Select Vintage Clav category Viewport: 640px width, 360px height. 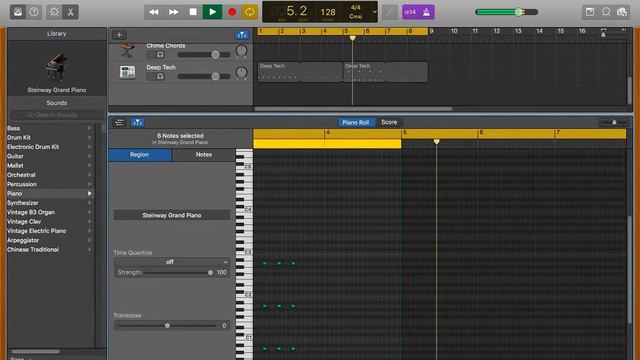pyautogui.click(x=51, y=222)
